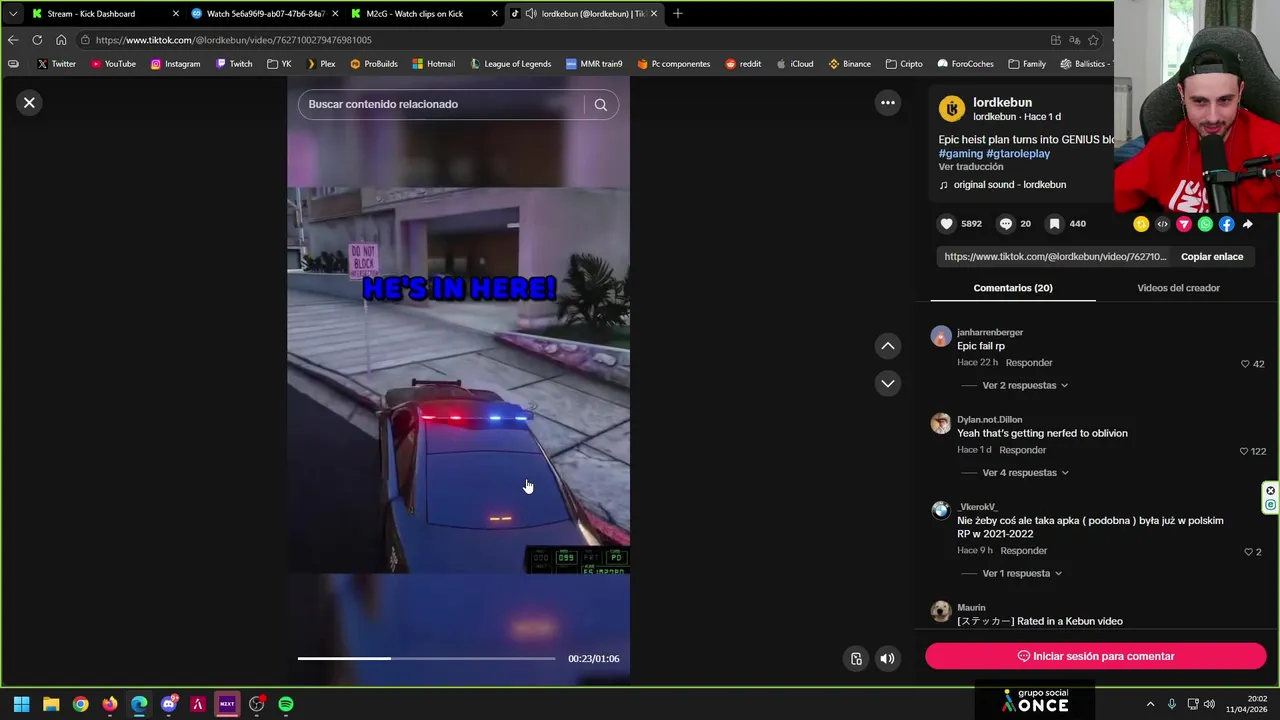Expand Ver 2 respuestas under janharrenberger
The height and width of the screenshot is (720, 1280).
pyautogui.click(x=1025, y=385)
